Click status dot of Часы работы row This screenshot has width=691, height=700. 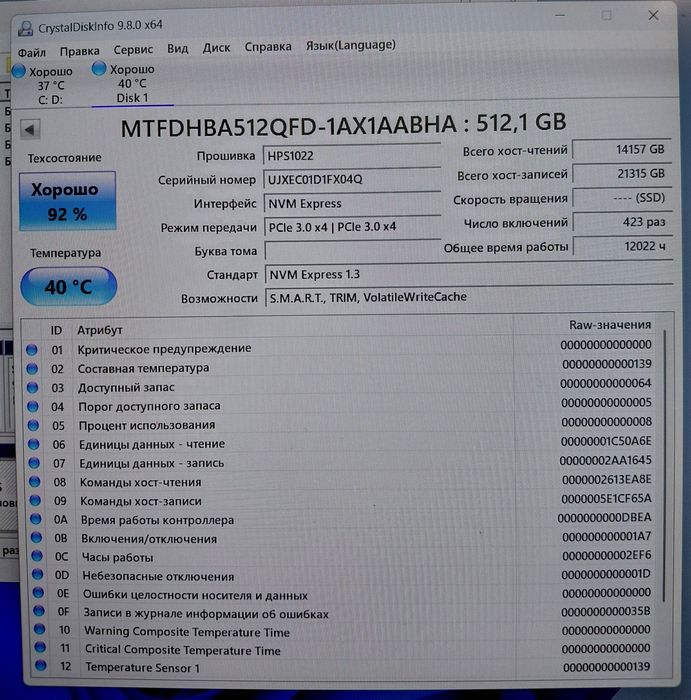click(37, 556)
